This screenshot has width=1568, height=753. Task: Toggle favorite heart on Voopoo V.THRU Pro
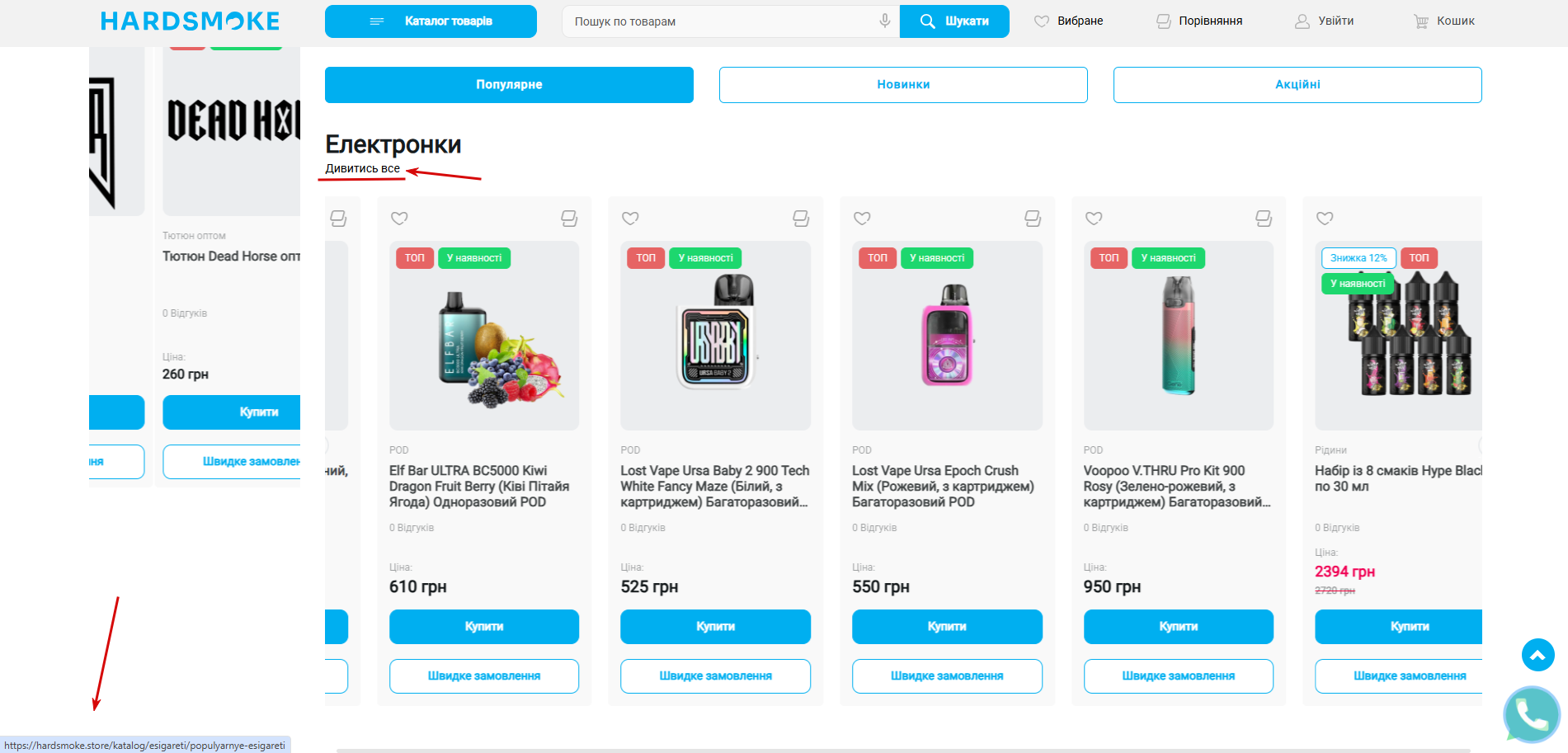pos(1094,219)
